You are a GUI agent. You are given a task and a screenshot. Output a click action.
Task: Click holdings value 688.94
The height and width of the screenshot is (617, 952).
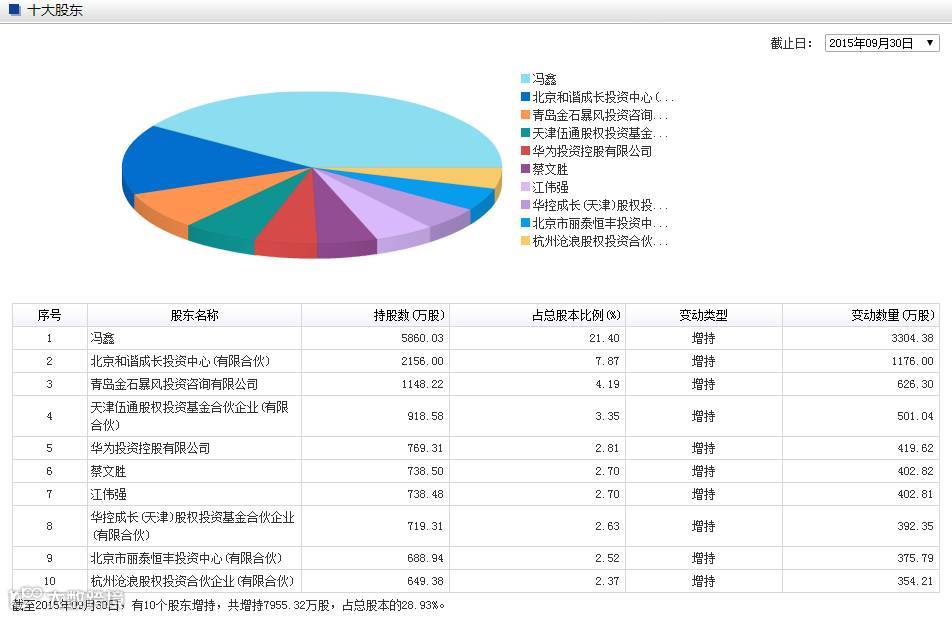pos(425,558)
